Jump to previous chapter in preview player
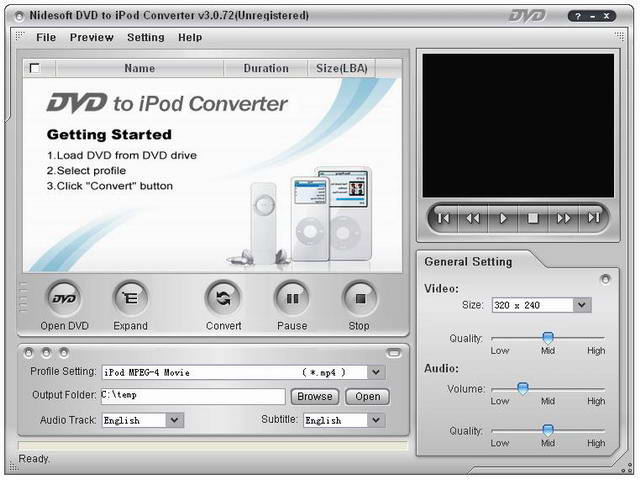Image resolution: width=640 pixels, height=480 pixels. (443, 219)
